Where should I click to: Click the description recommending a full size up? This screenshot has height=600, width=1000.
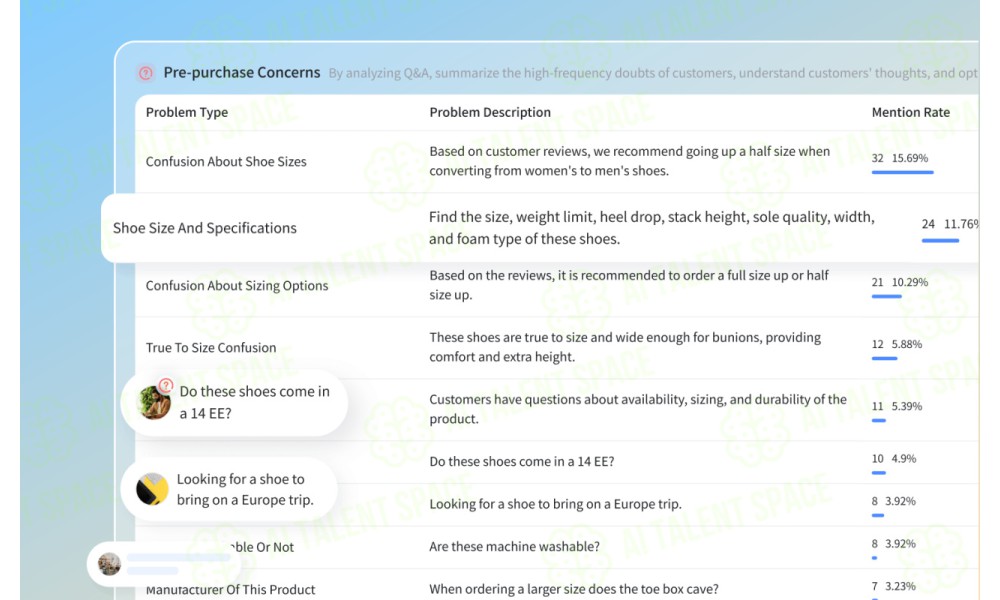click(x=629, y=285)
